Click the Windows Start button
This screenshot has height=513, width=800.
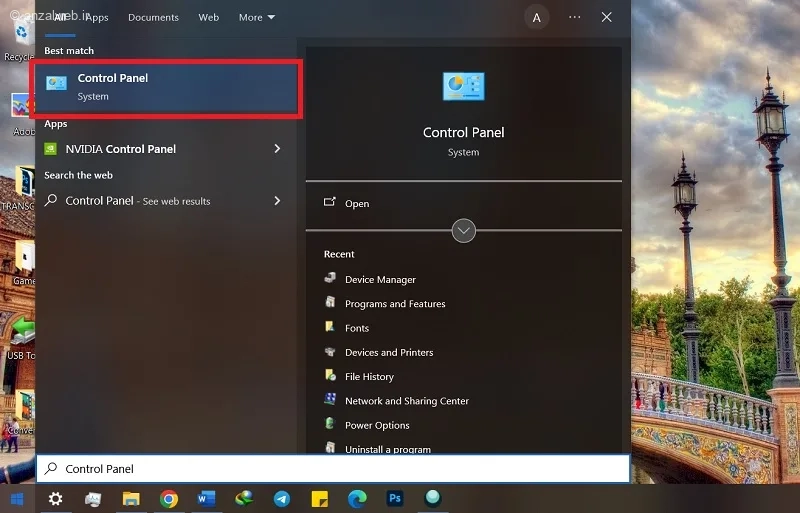coord(17,499)
